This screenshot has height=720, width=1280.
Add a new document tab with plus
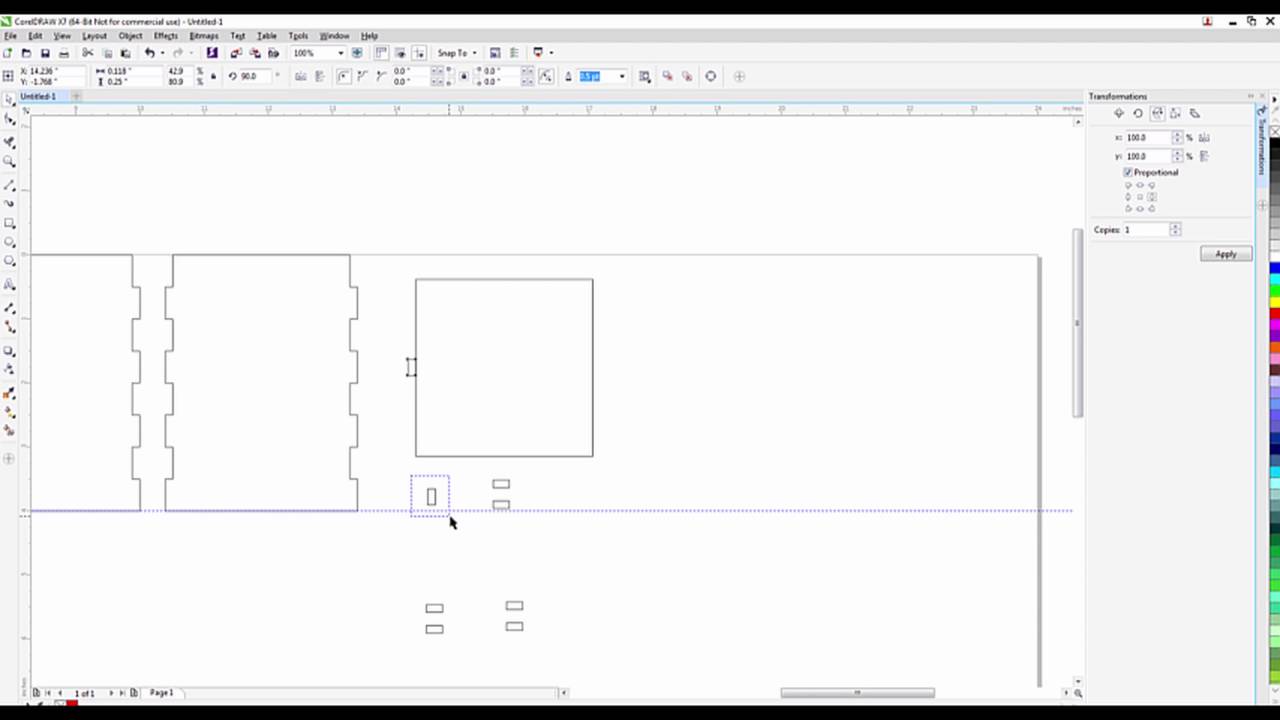click(76, 96)
